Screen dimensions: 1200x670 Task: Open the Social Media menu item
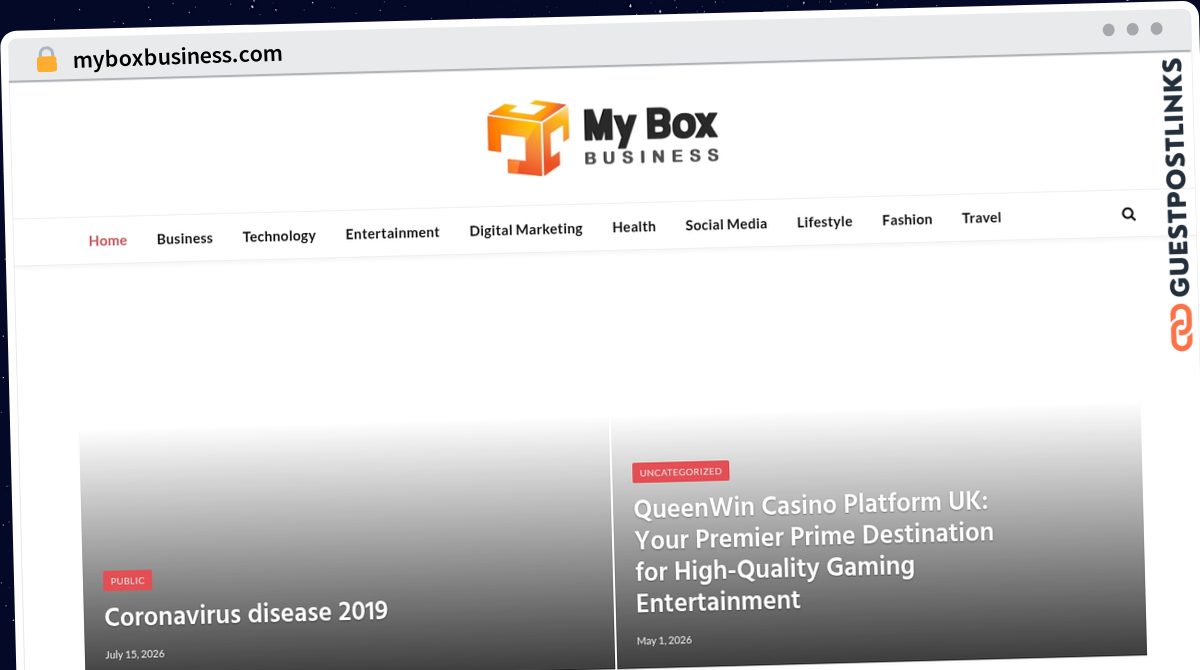(726, 224)
